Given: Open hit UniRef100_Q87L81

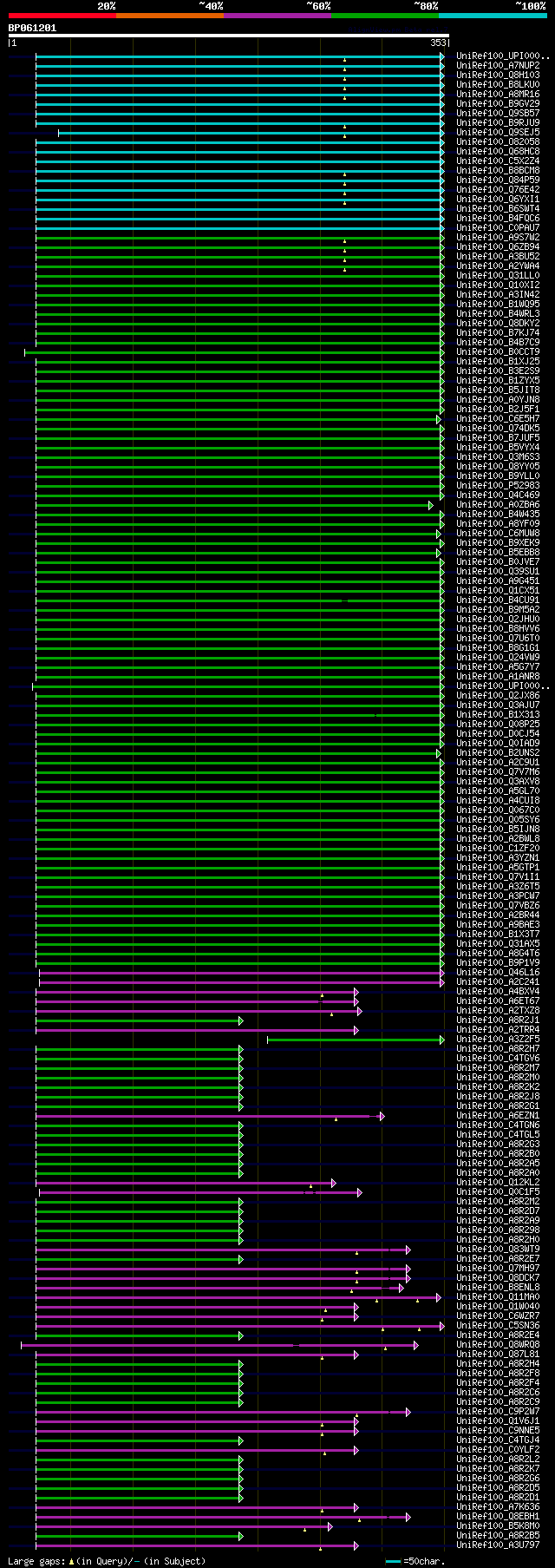Looking at the screenshot, I should tap(498, 1354).
